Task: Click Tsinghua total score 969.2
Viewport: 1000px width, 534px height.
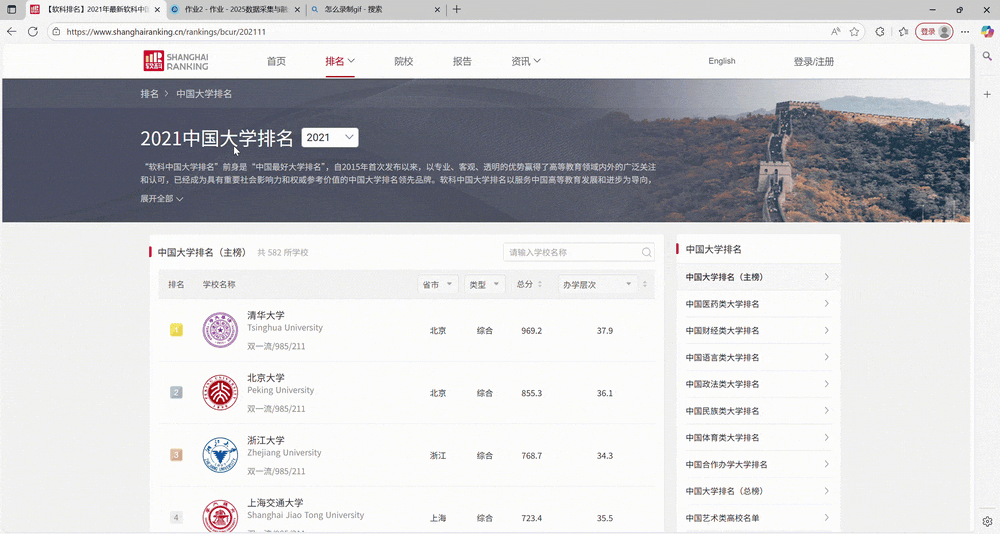Action: (531, 330)
